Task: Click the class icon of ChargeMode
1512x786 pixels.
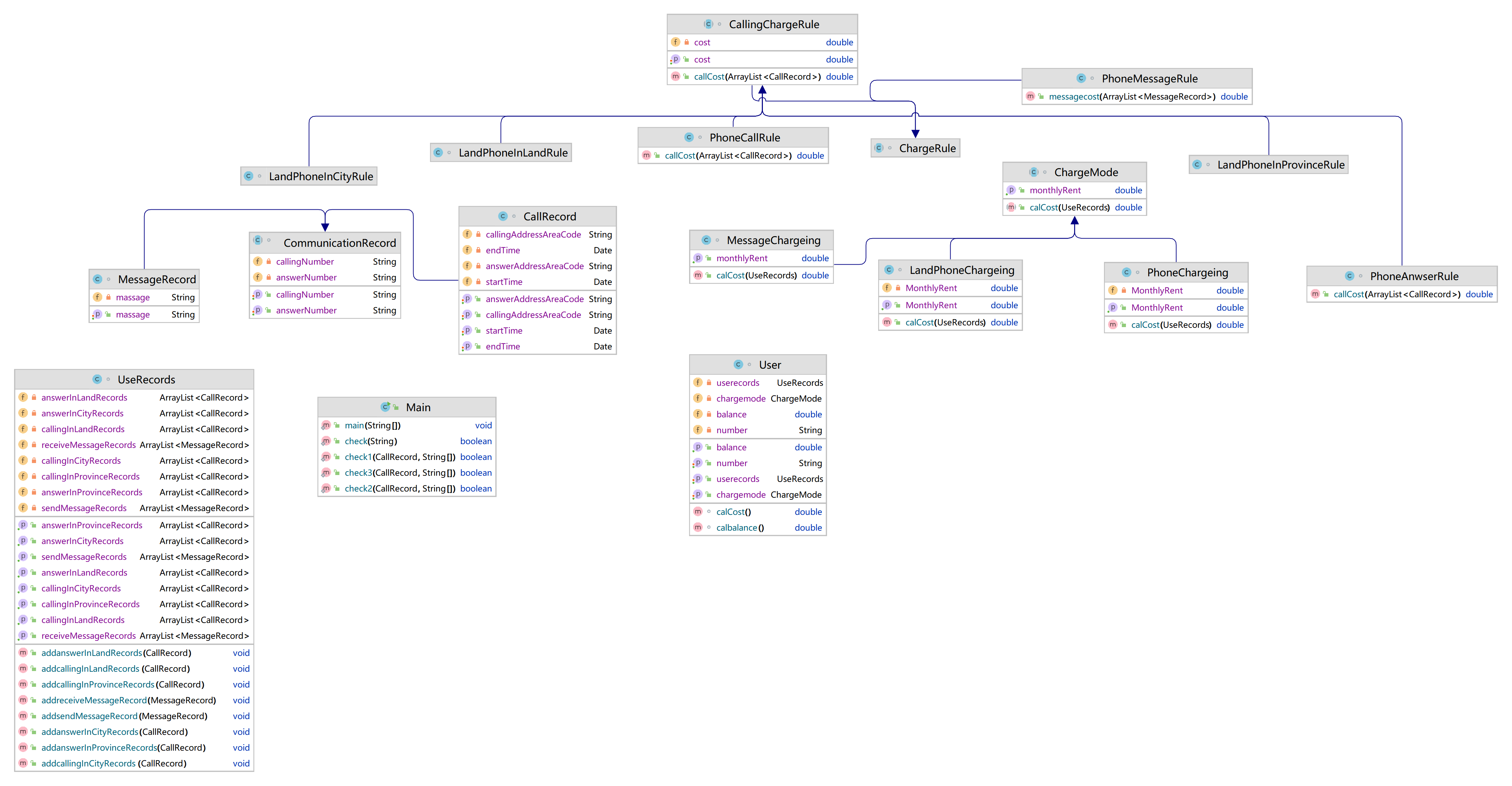Action: (1034, 172)
